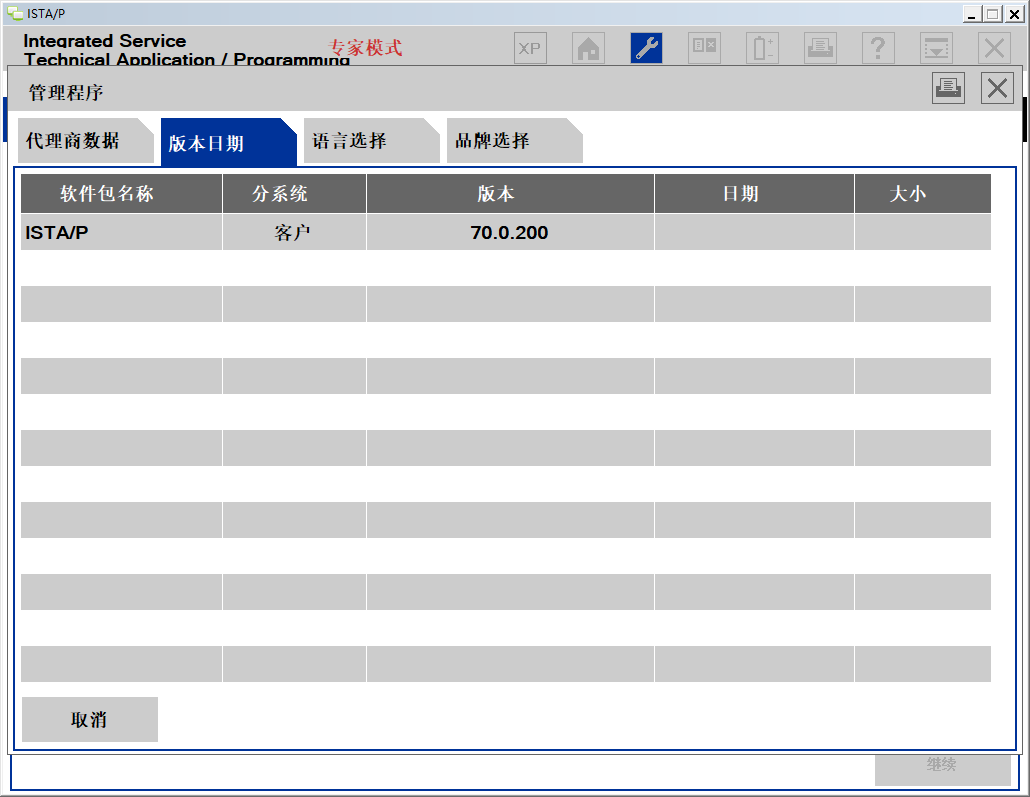This screenshot has width=1030, height=797.
Task: Go to the home screen icon
Action: 588,48
